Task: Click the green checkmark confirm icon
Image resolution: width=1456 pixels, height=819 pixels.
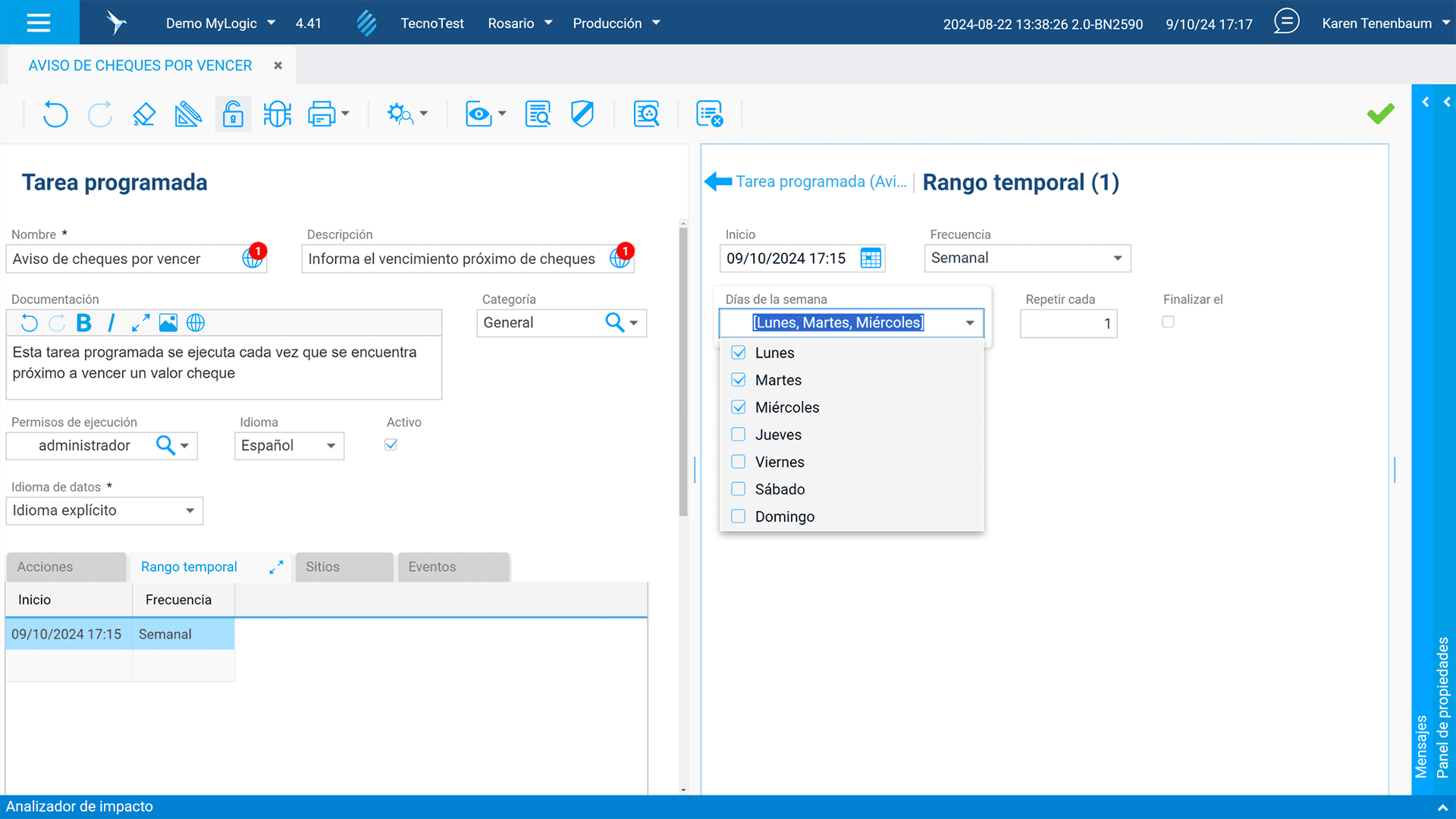Action: [x=1380, y=114]
